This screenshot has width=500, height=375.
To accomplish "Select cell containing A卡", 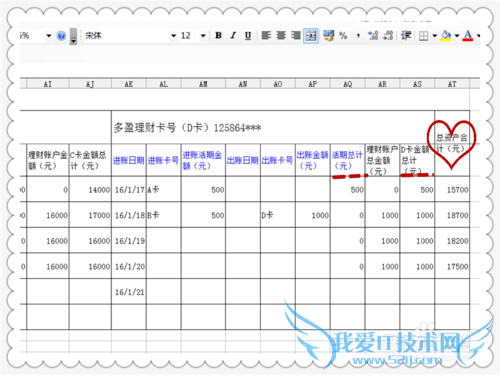I will 163,189.
